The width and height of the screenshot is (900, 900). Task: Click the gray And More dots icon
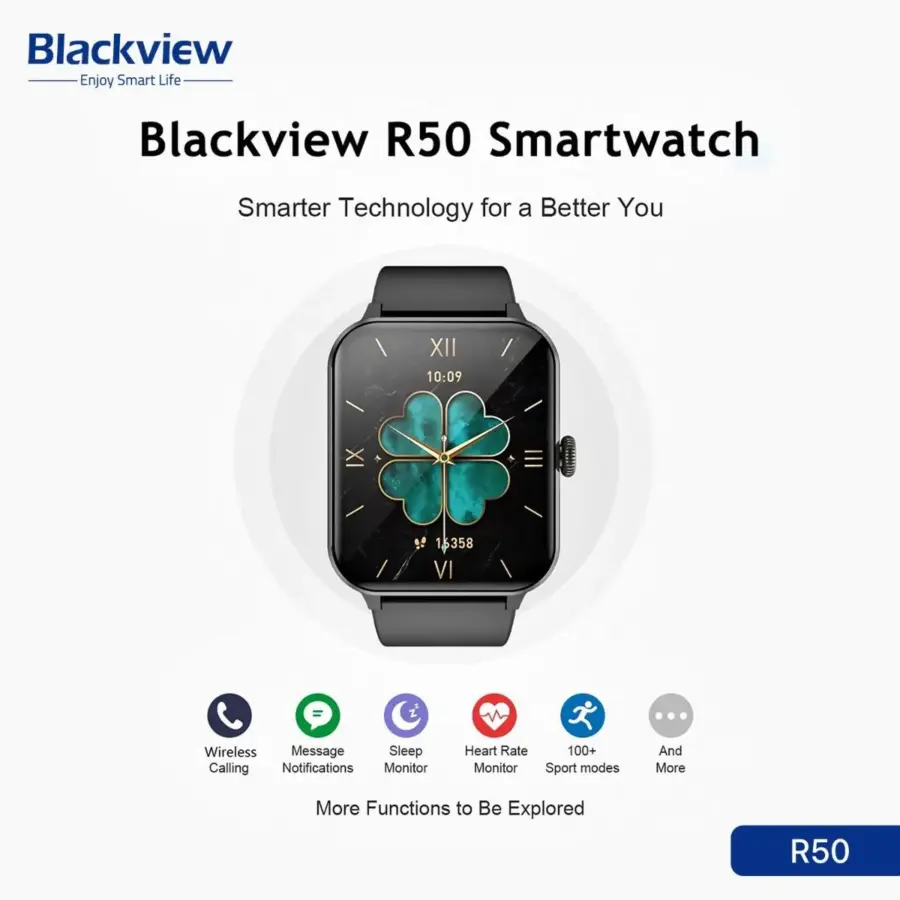671,715
